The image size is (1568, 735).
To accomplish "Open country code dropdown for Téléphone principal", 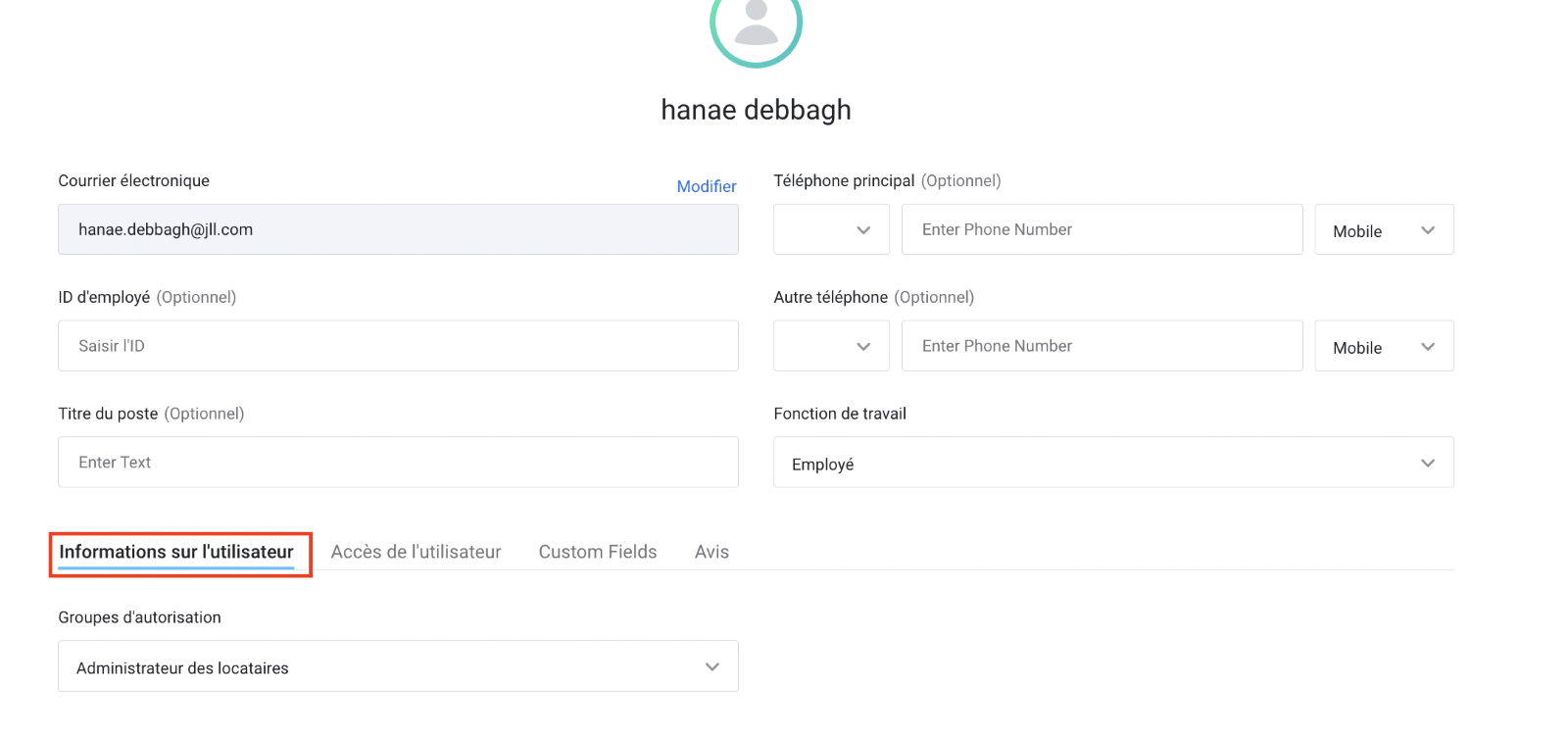I will coord(831,229).
